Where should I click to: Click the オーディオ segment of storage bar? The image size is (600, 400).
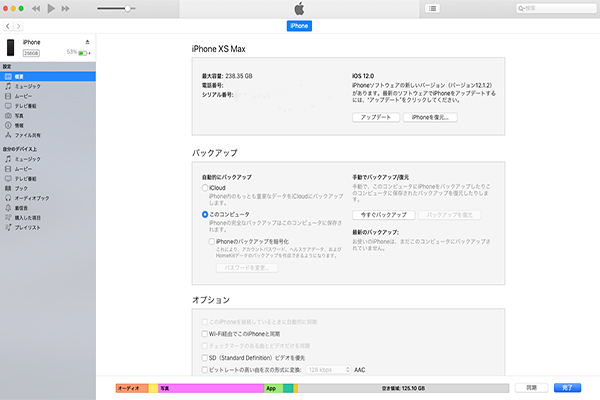(132, 388)
